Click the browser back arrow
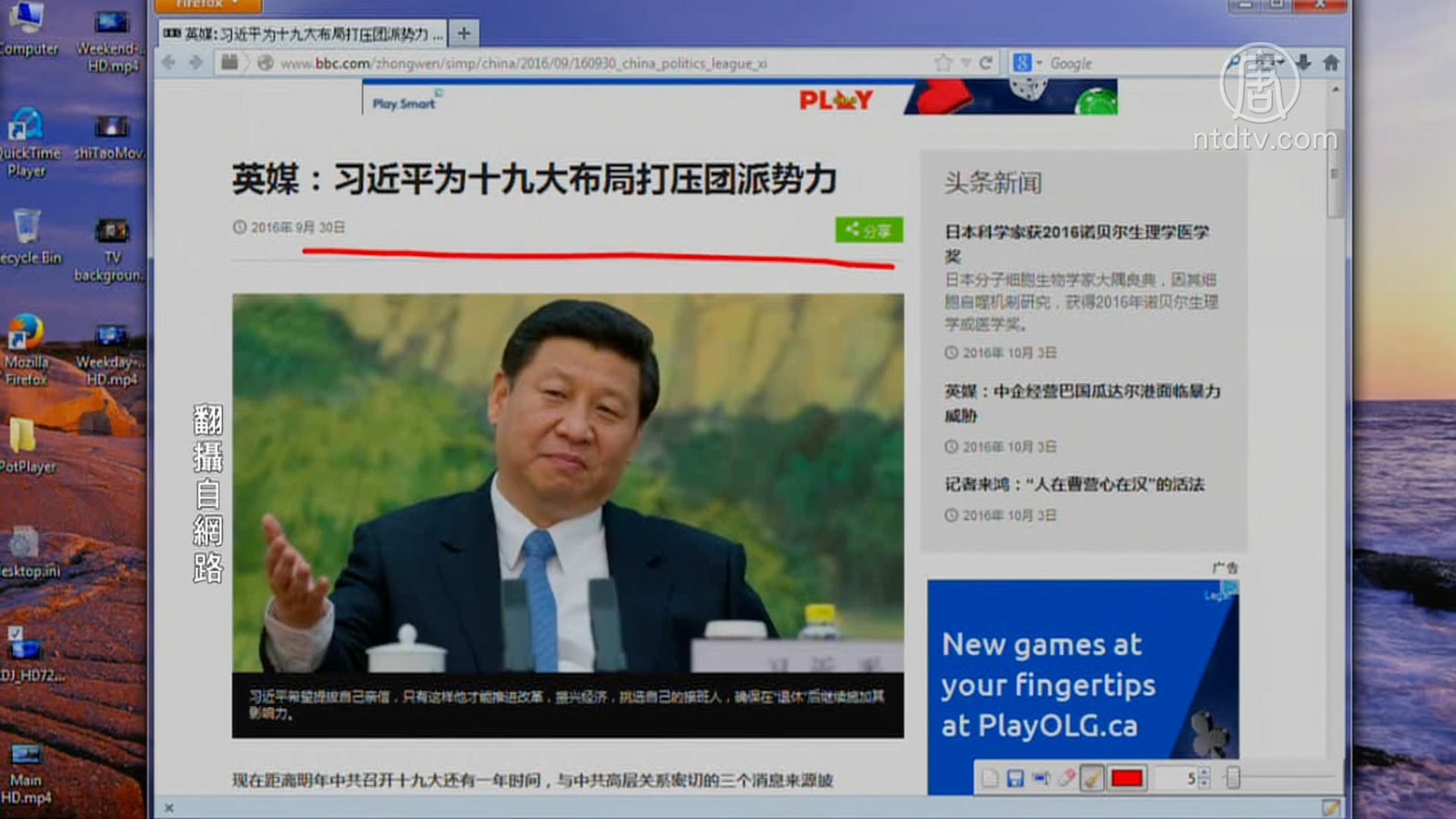The width and height of the screenshot is (1456, 819). coord(169,63)
